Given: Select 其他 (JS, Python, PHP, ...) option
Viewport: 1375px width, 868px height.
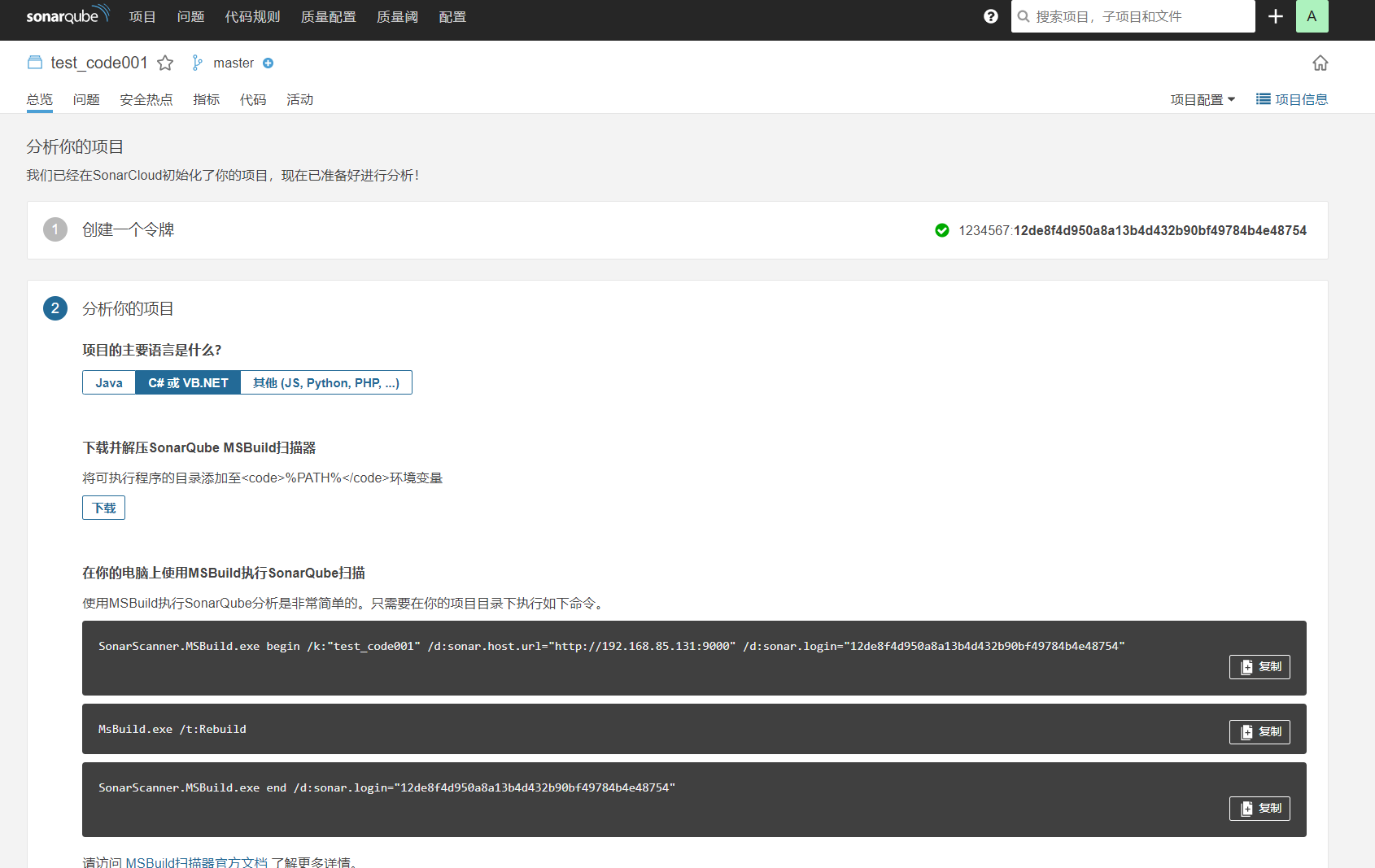Looking at the screenshot, I should (x=326, y=382).
